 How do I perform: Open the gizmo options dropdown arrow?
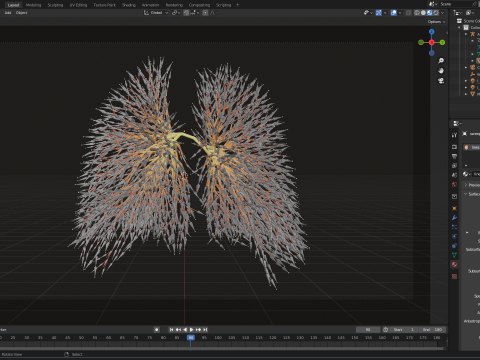[x=385, y=13]
